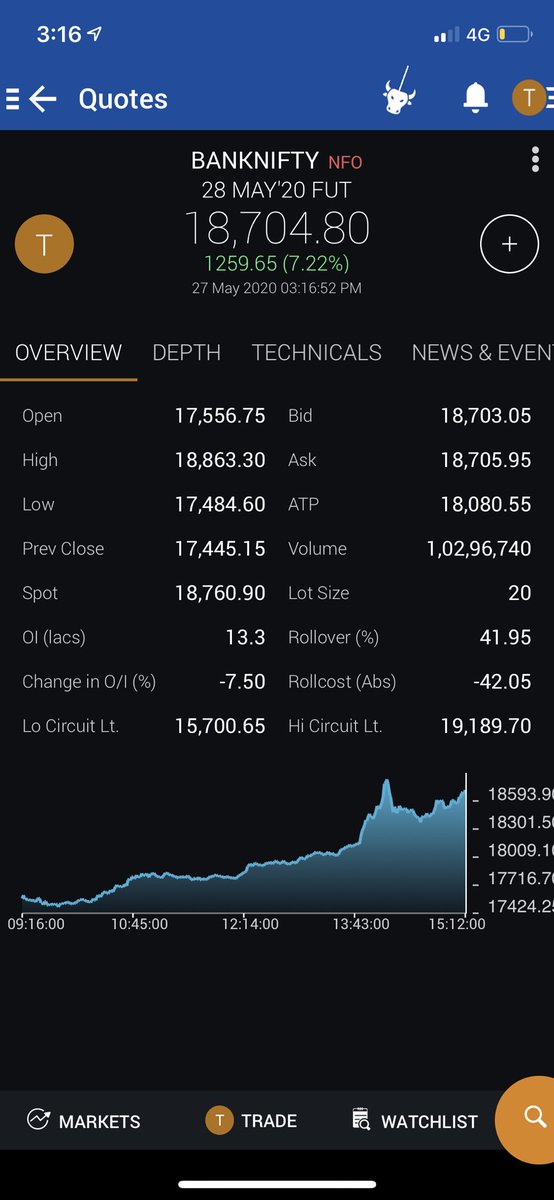Tap the 09:16:00 chart time label
Image resolution: width=554 pixels, height=1200 pixels.
click(x=36, y=925)
